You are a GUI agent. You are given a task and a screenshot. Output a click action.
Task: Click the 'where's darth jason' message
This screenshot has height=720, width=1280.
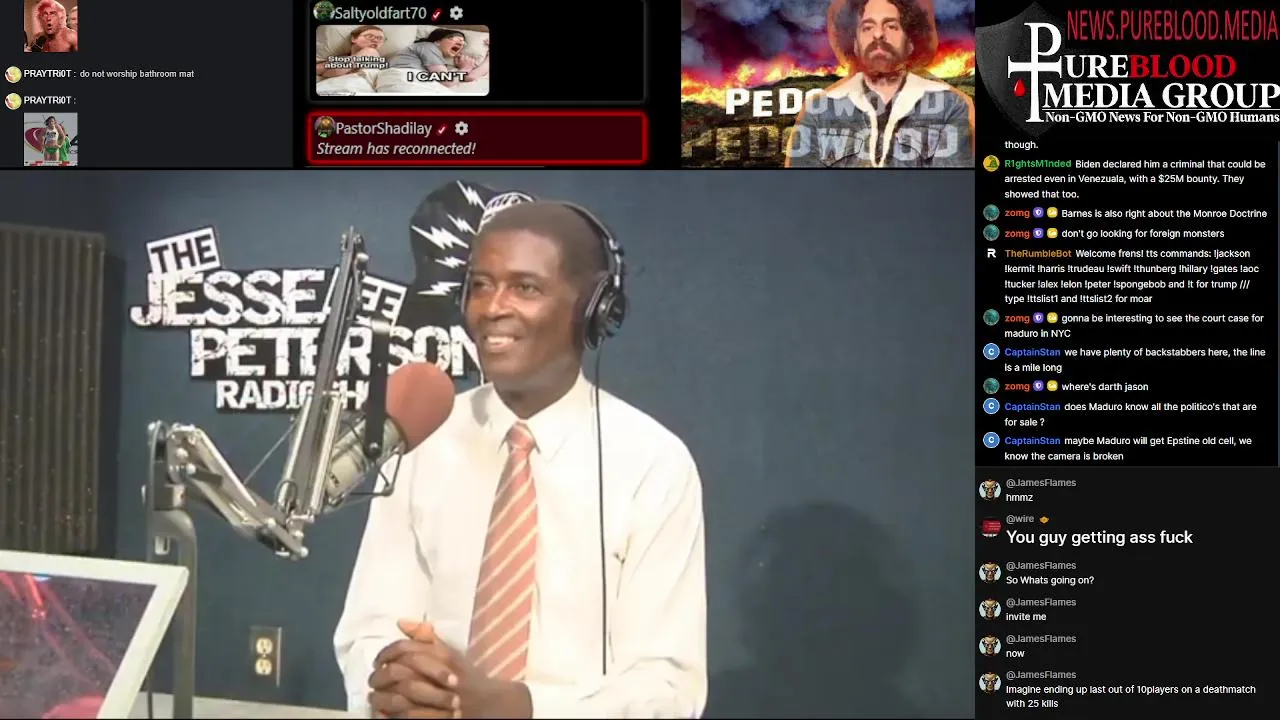(x=1105, y=387)
